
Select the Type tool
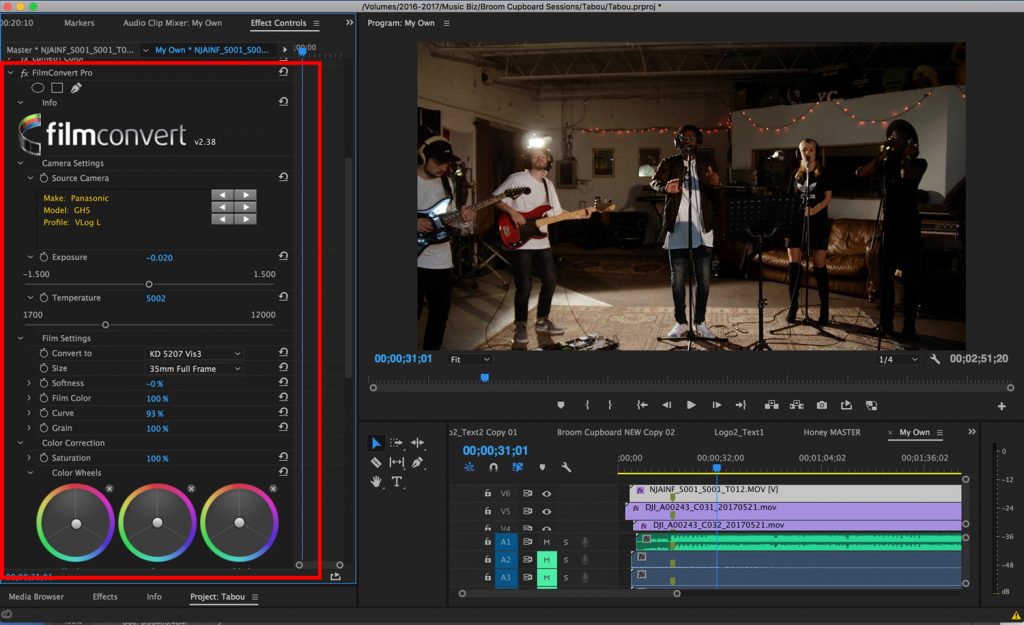pos(397,482)
